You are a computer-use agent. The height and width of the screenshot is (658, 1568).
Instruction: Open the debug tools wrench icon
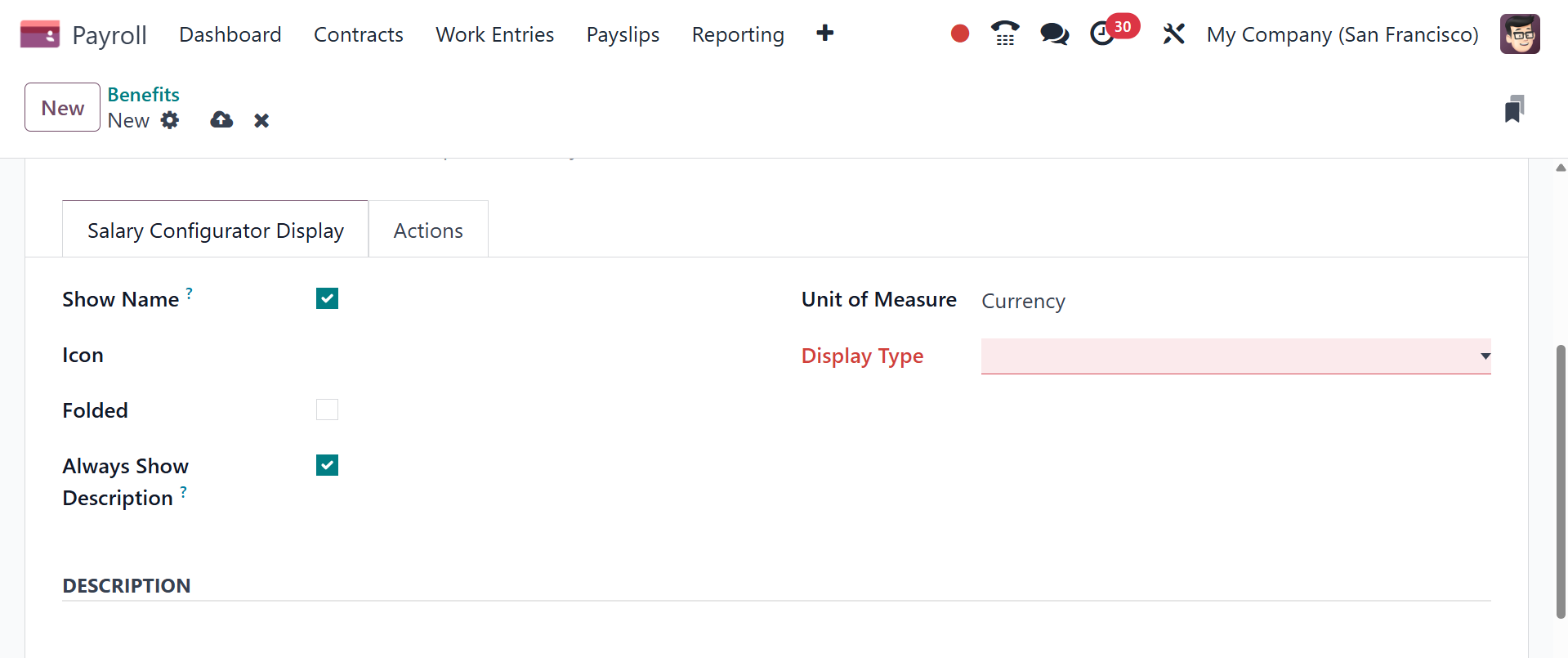(1173, 34)
